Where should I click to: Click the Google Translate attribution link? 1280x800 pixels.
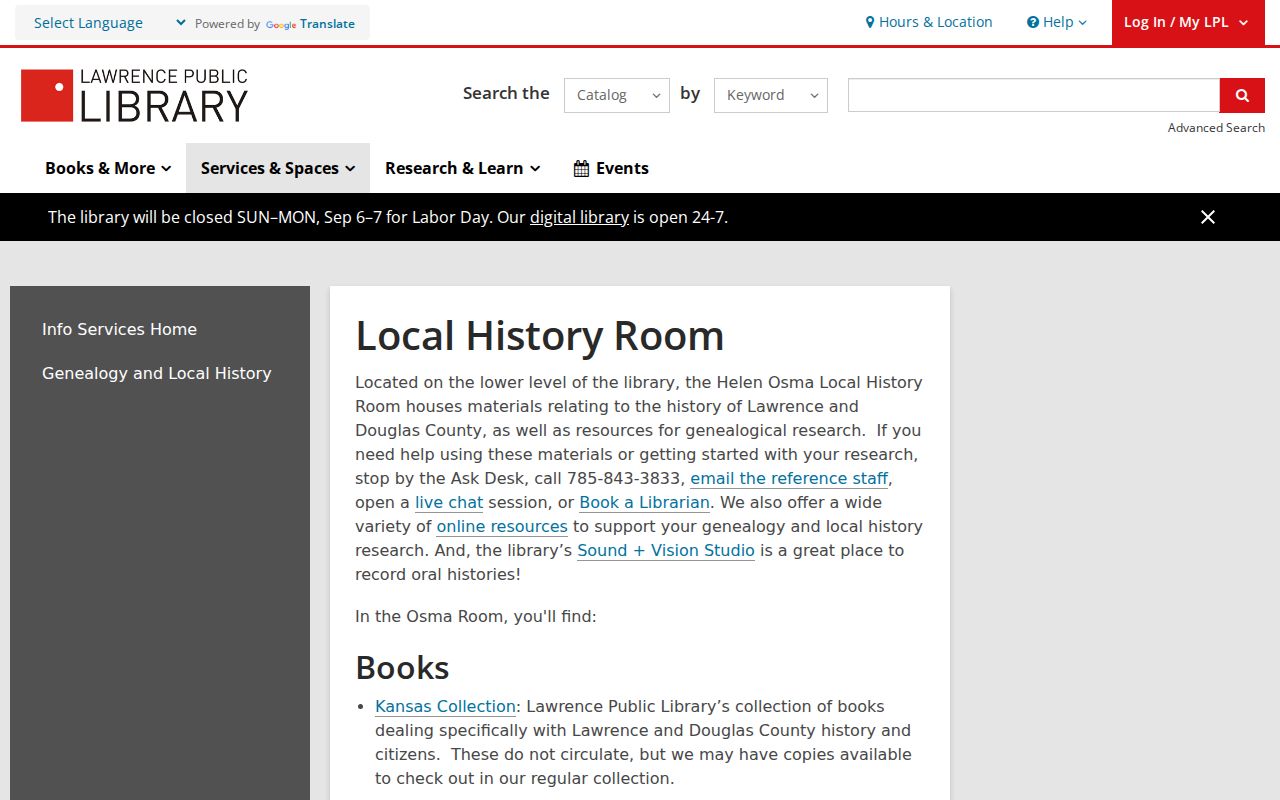309,24
